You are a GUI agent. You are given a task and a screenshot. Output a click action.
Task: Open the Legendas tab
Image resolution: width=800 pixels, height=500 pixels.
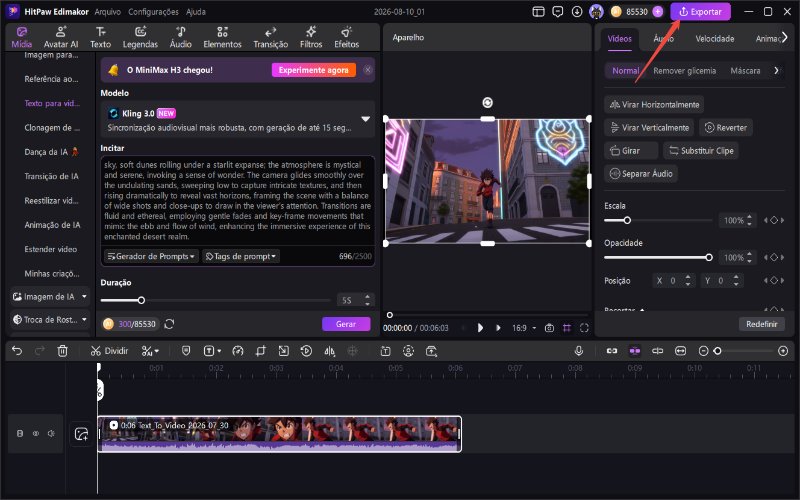pyautogui.click(x=140, y=37)
